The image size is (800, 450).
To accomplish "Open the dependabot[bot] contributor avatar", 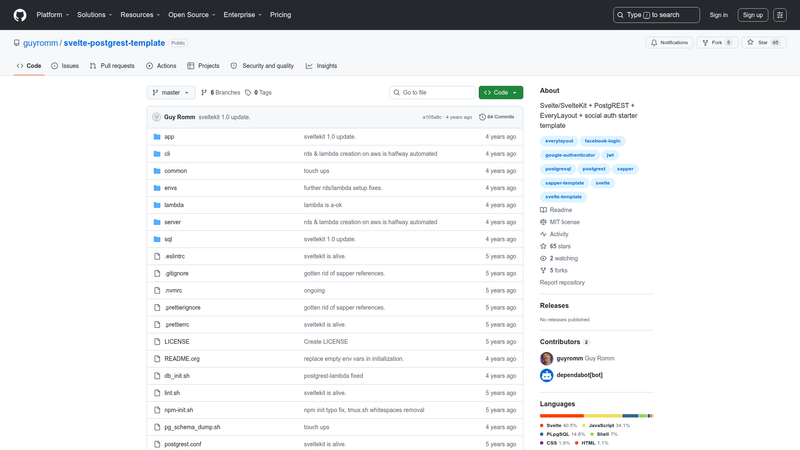I will point(546,375).
